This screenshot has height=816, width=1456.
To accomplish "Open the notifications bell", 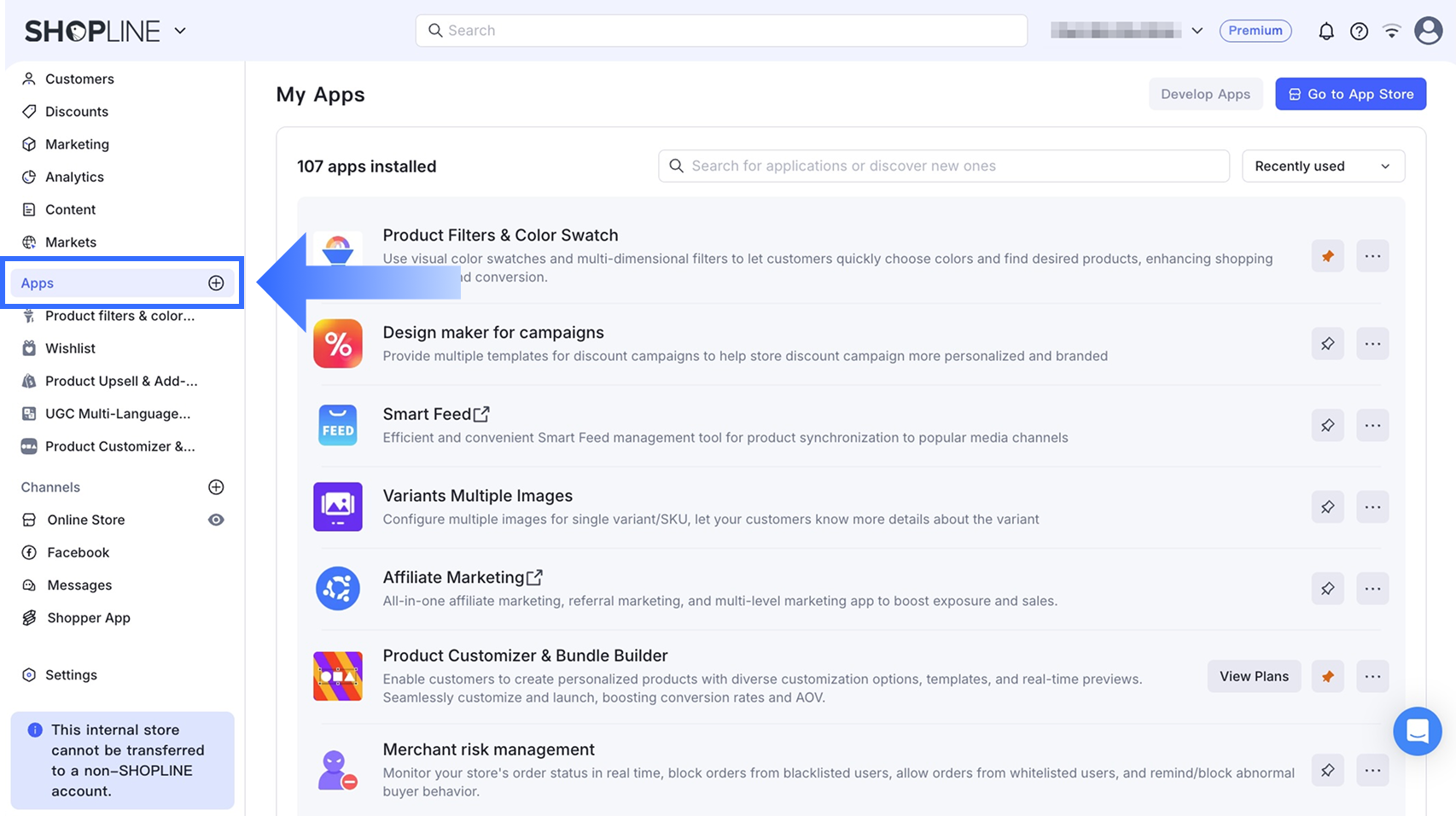I will [1326, 32].
